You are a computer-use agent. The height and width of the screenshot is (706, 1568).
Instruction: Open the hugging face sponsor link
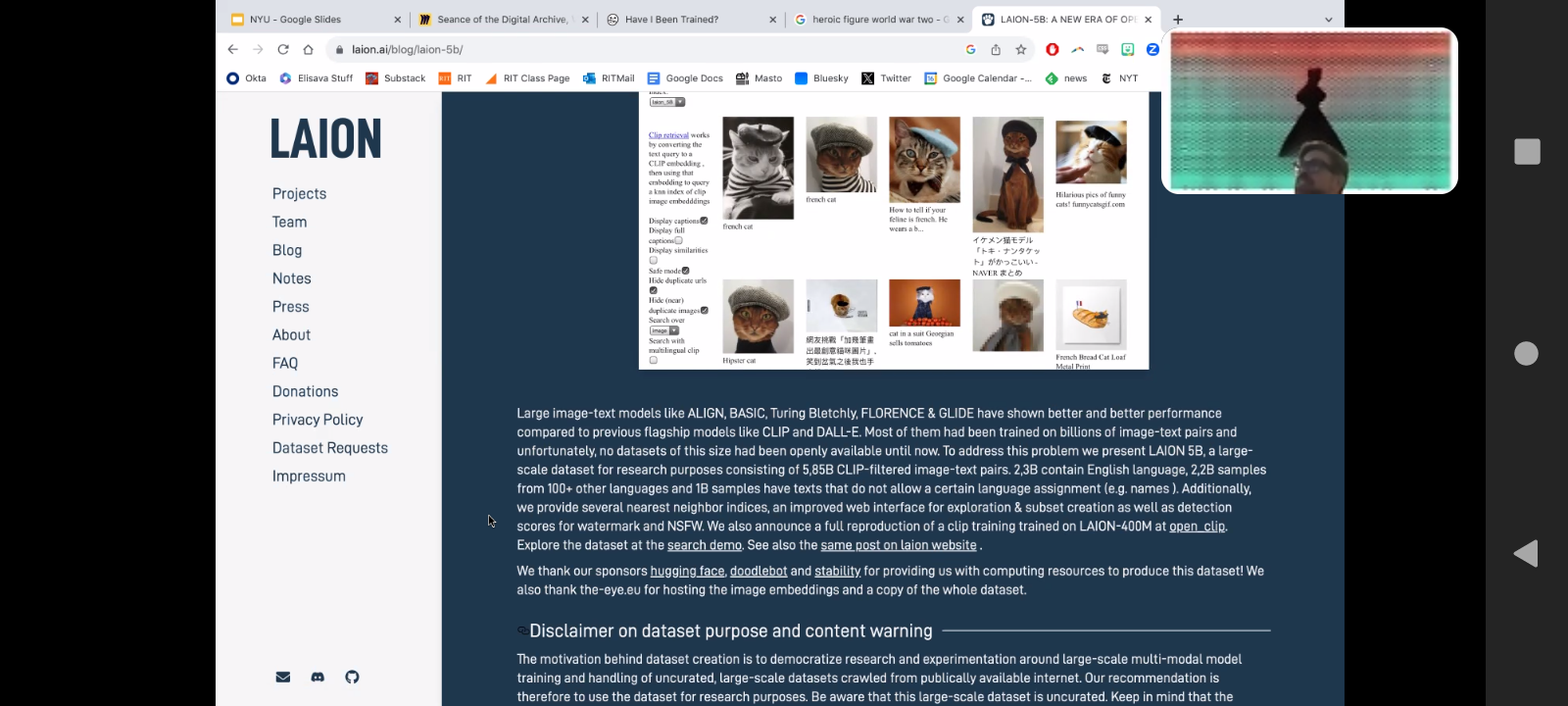coord(687,571)
